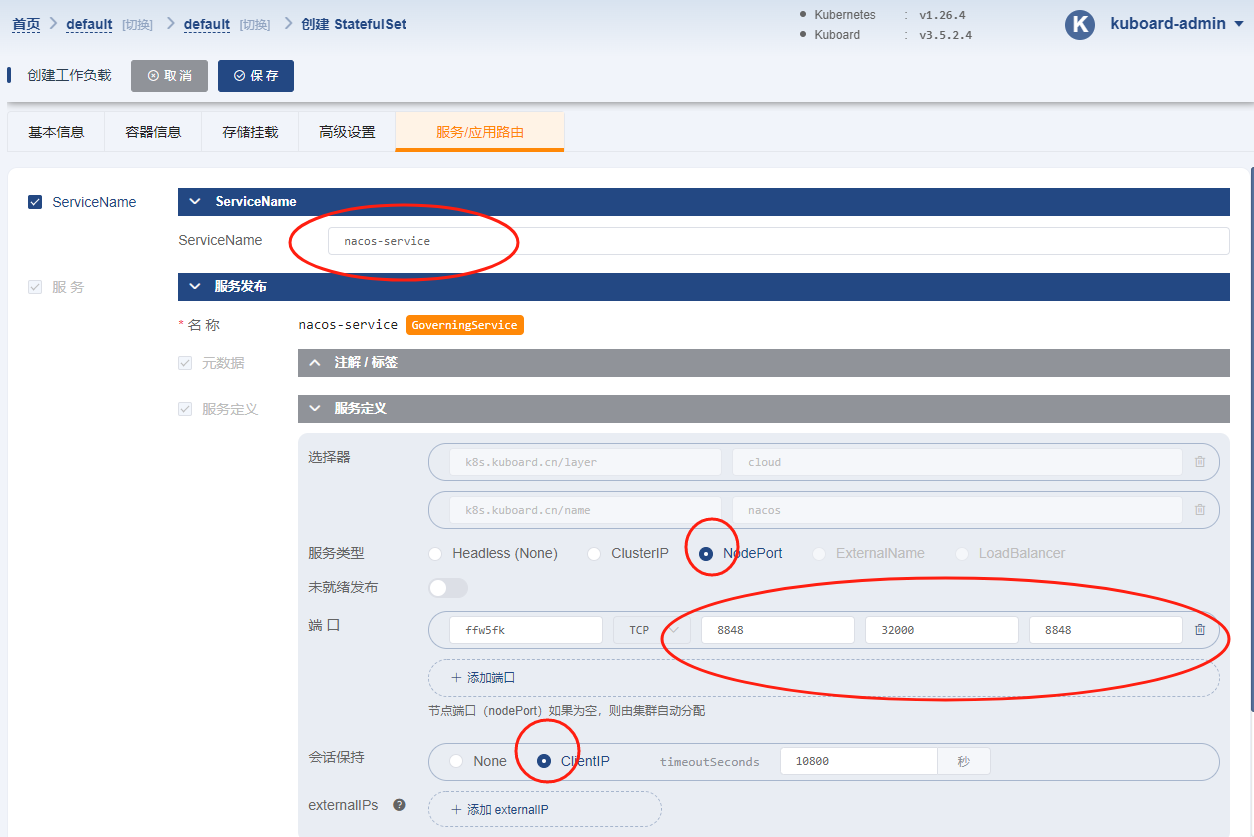This screenshot has width=1254, height=837.
Task: Expand the 注解 / 标签 section
Action: pos(763,363)
